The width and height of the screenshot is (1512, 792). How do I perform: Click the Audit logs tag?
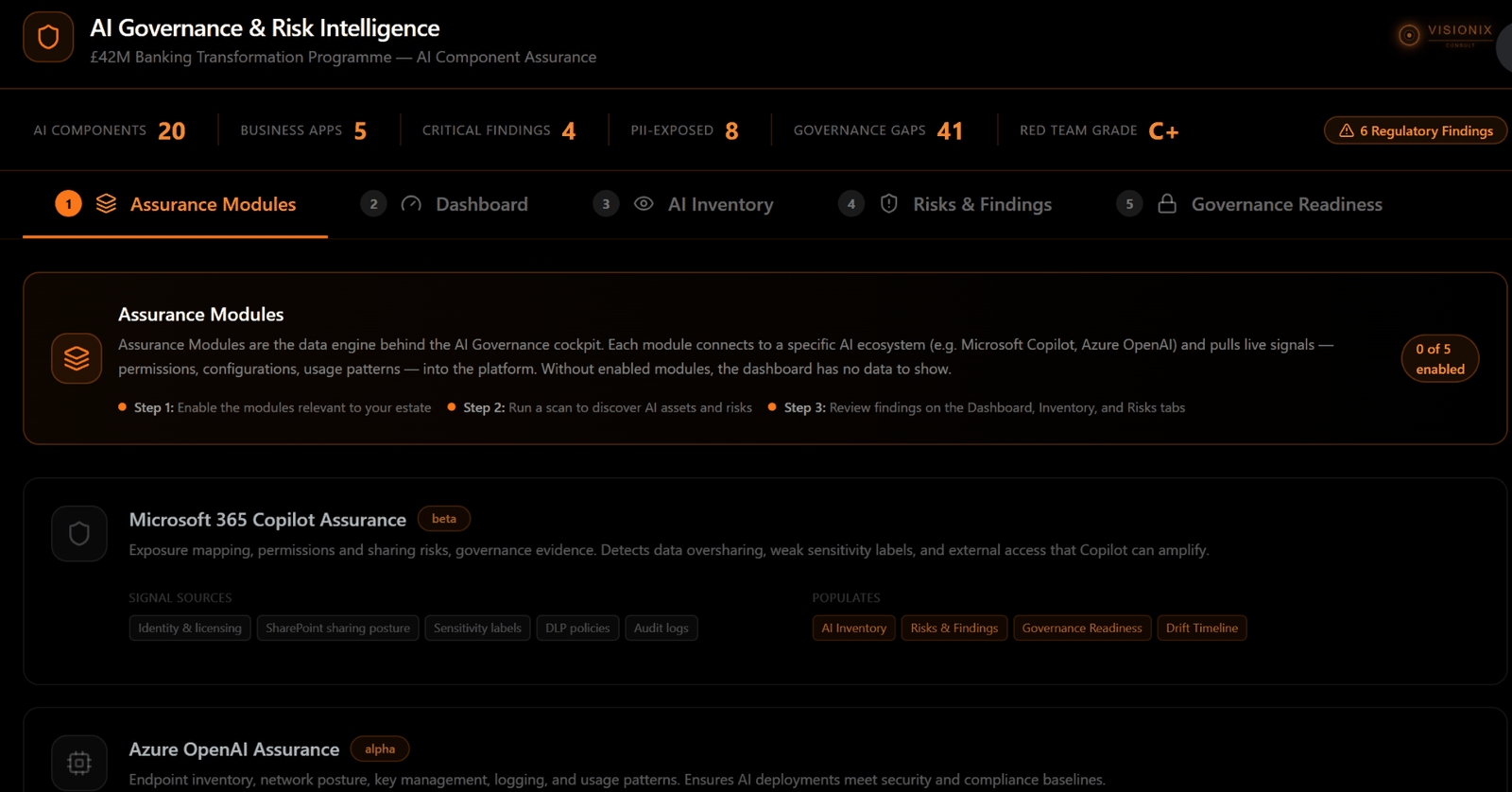661,628
